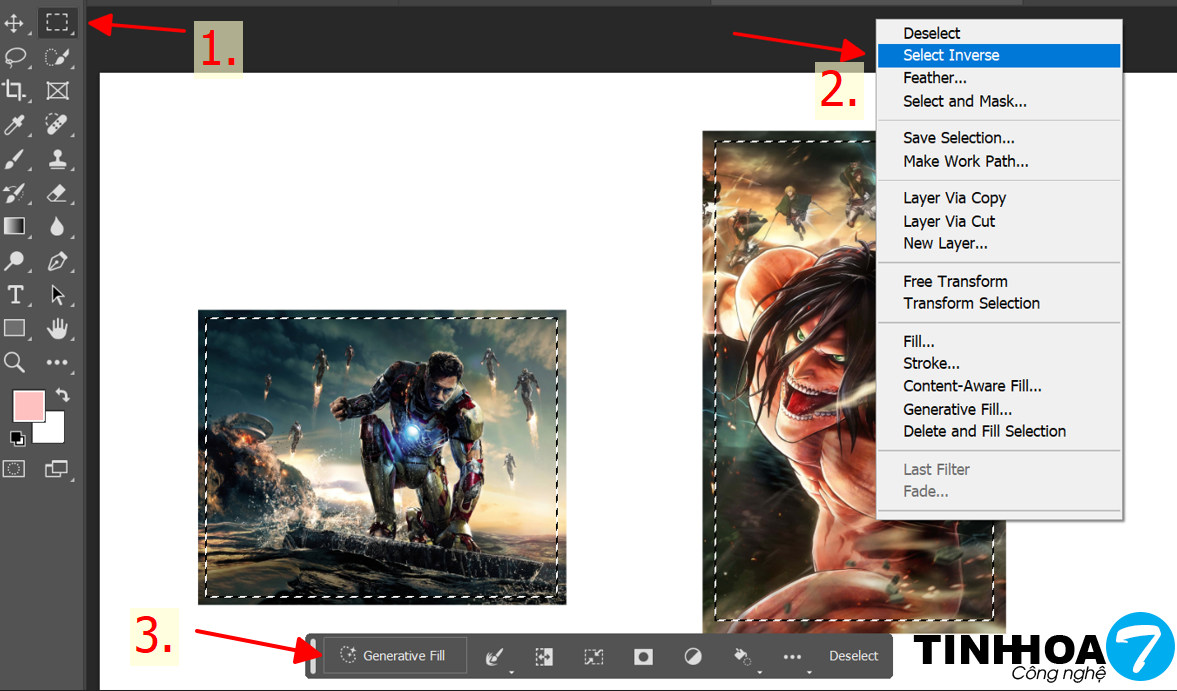Click the Generative Fill button
The image size is (1177, 691).
[x=394, y=656]
